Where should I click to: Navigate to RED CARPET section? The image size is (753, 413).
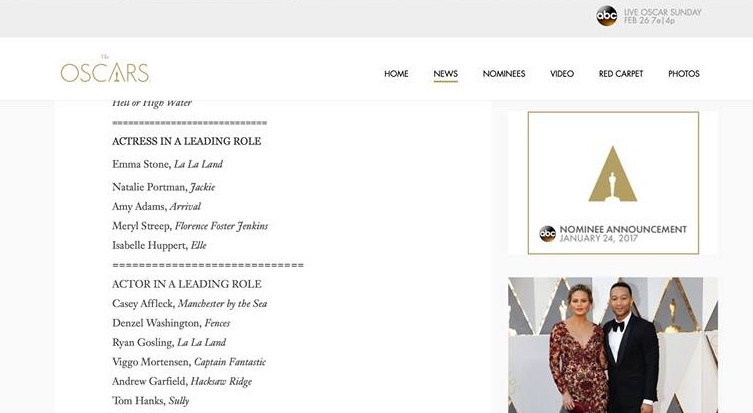(x=621, y=74)
